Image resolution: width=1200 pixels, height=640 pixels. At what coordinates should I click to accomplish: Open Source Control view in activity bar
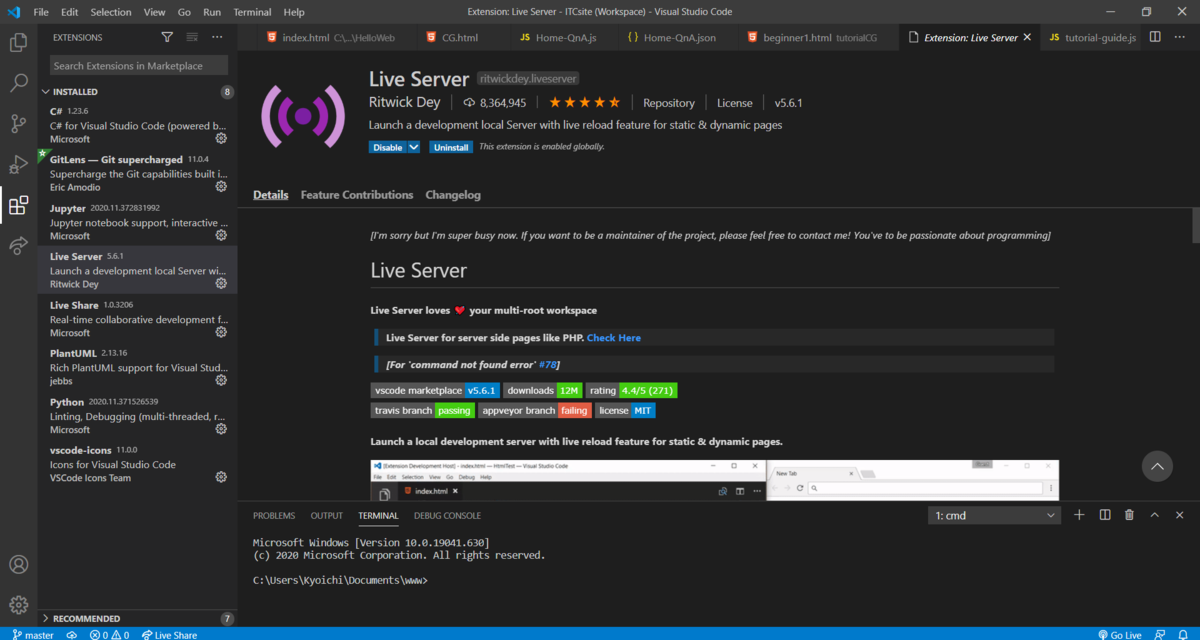click(18, 124)
